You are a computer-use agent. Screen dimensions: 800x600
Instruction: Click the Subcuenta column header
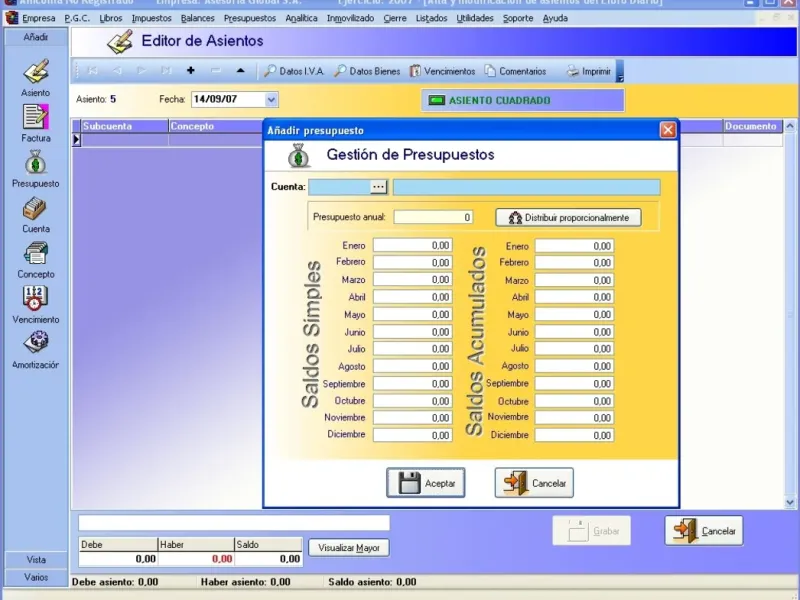click(x=124, y=126)
